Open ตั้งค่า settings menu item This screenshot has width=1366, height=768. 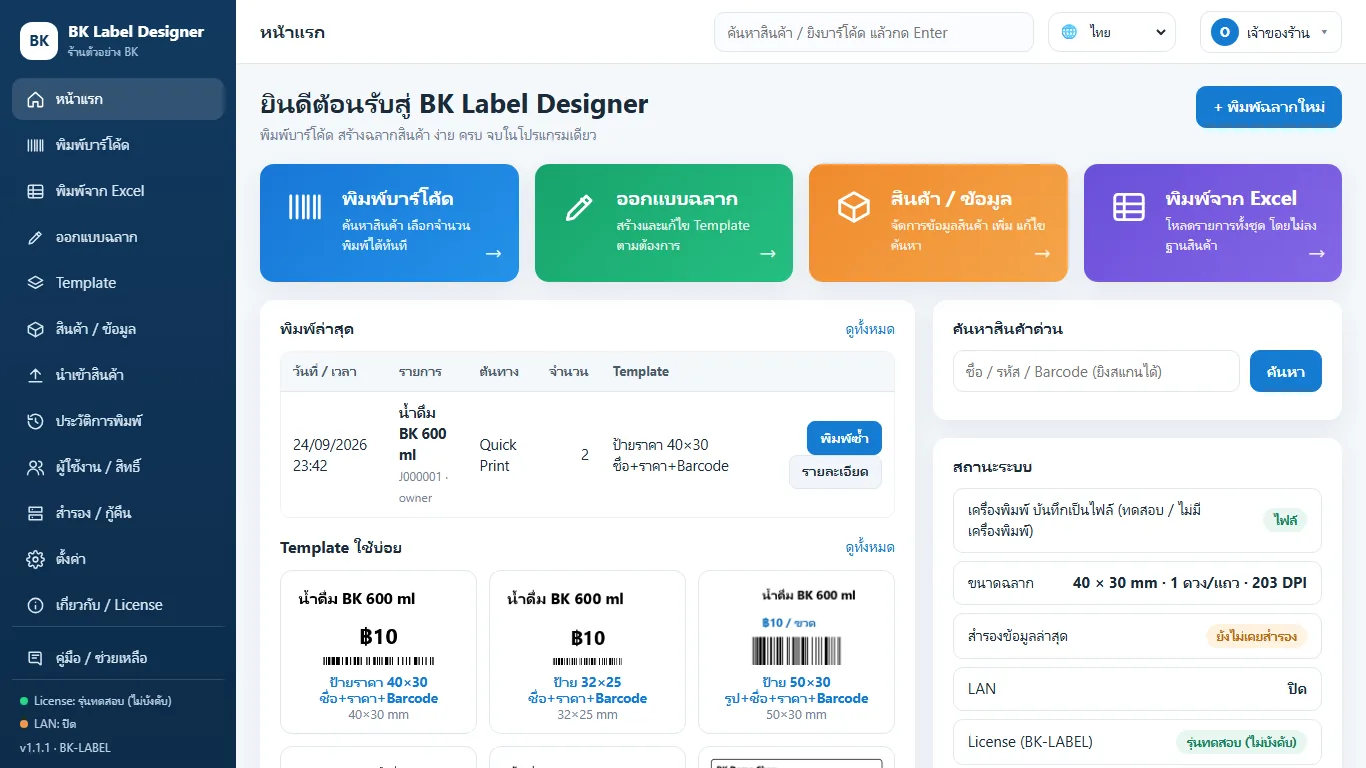pyautogui.click(x=118, y=559)
